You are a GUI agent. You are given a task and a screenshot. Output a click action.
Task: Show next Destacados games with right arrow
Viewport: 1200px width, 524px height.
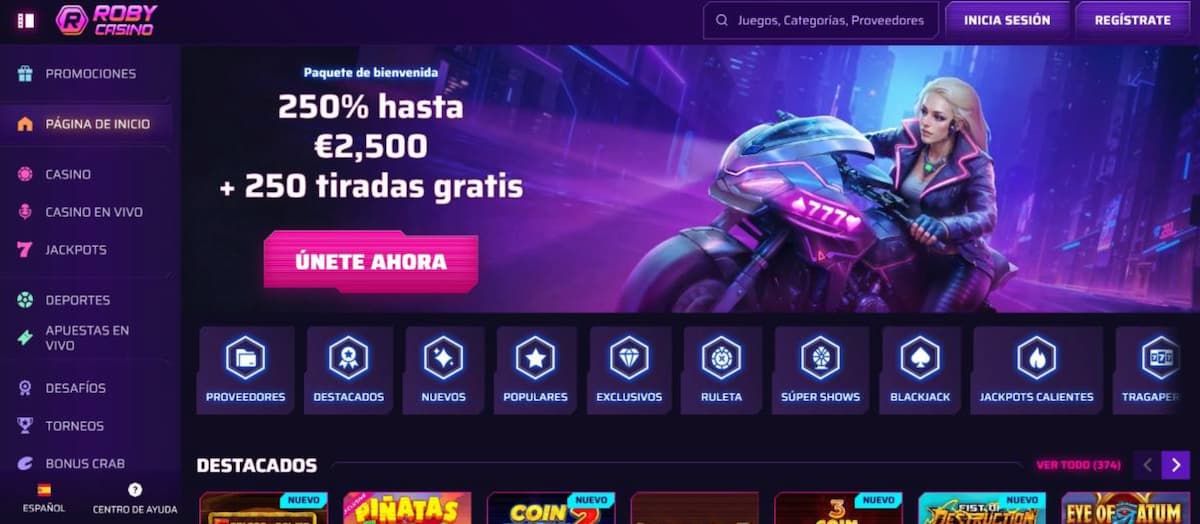[1176, 465]
